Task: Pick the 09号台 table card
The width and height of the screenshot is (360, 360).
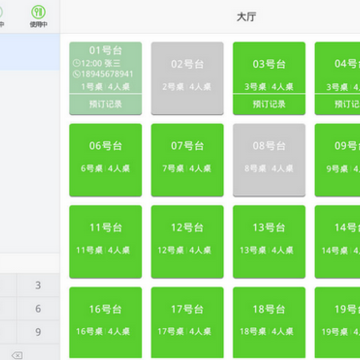Action: (337, 160)
